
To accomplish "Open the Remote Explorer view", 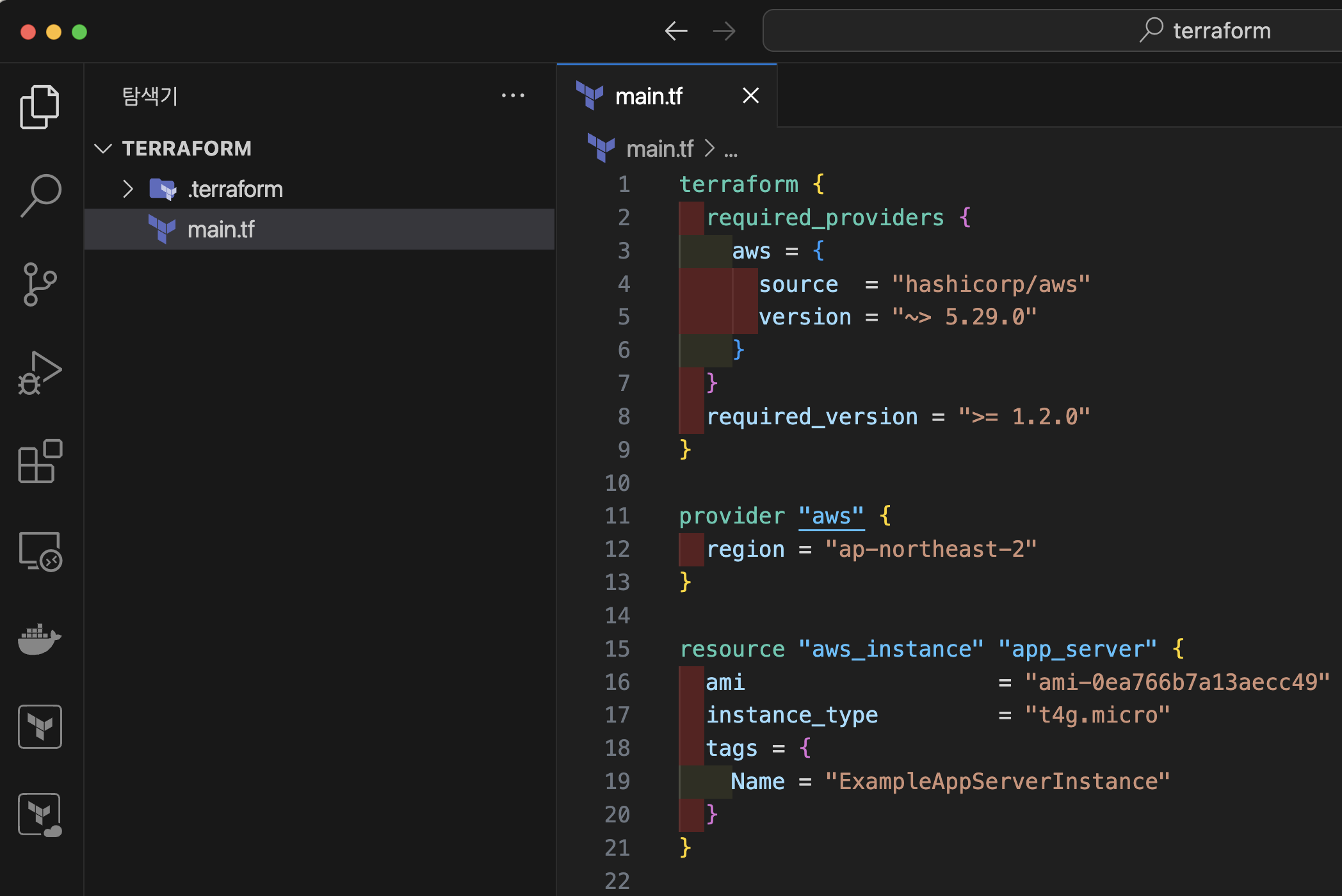I will pyautogui.click(x=40, y=551).
